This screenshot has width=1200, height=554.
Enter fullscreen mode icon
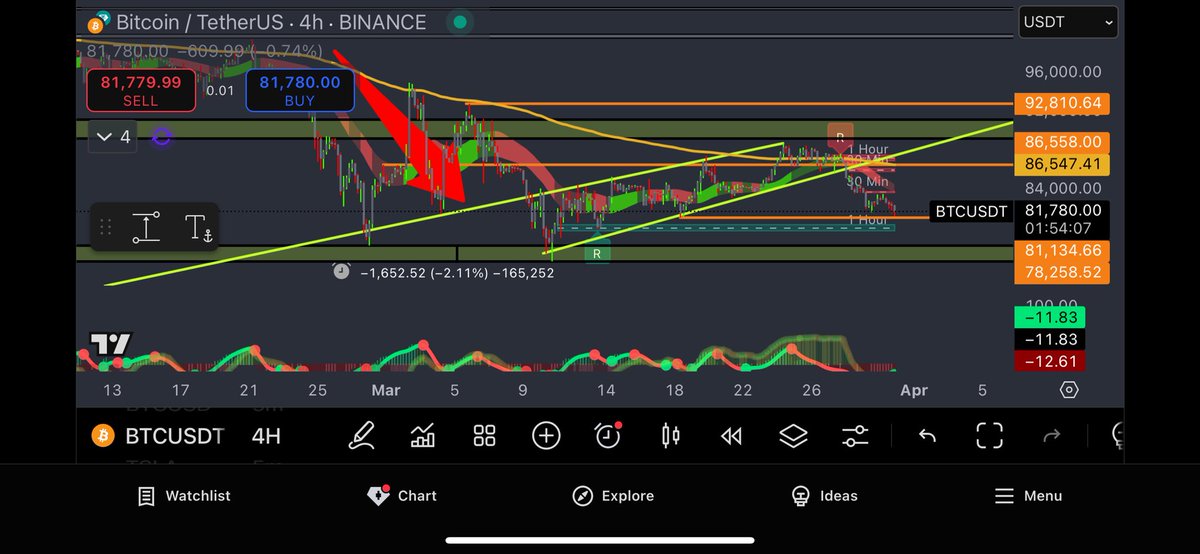pyautogui.click(x=989, y=435)
